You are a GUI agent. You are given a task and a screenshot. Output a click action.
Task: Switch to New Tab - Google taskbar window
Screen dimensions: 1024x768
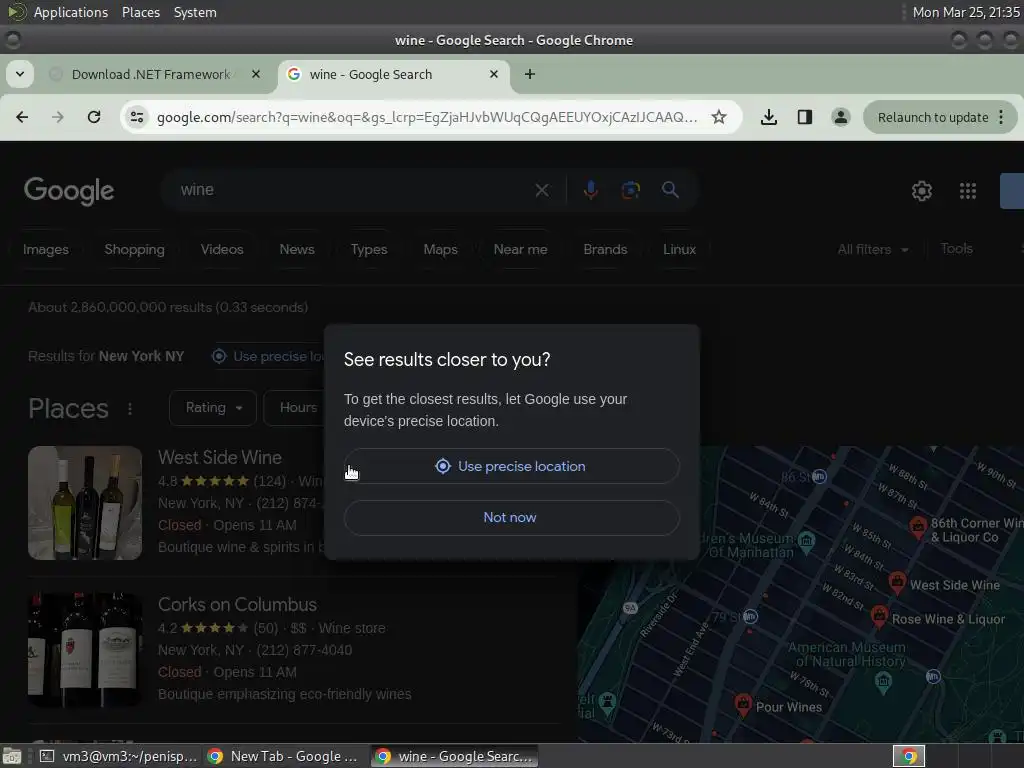283,756
